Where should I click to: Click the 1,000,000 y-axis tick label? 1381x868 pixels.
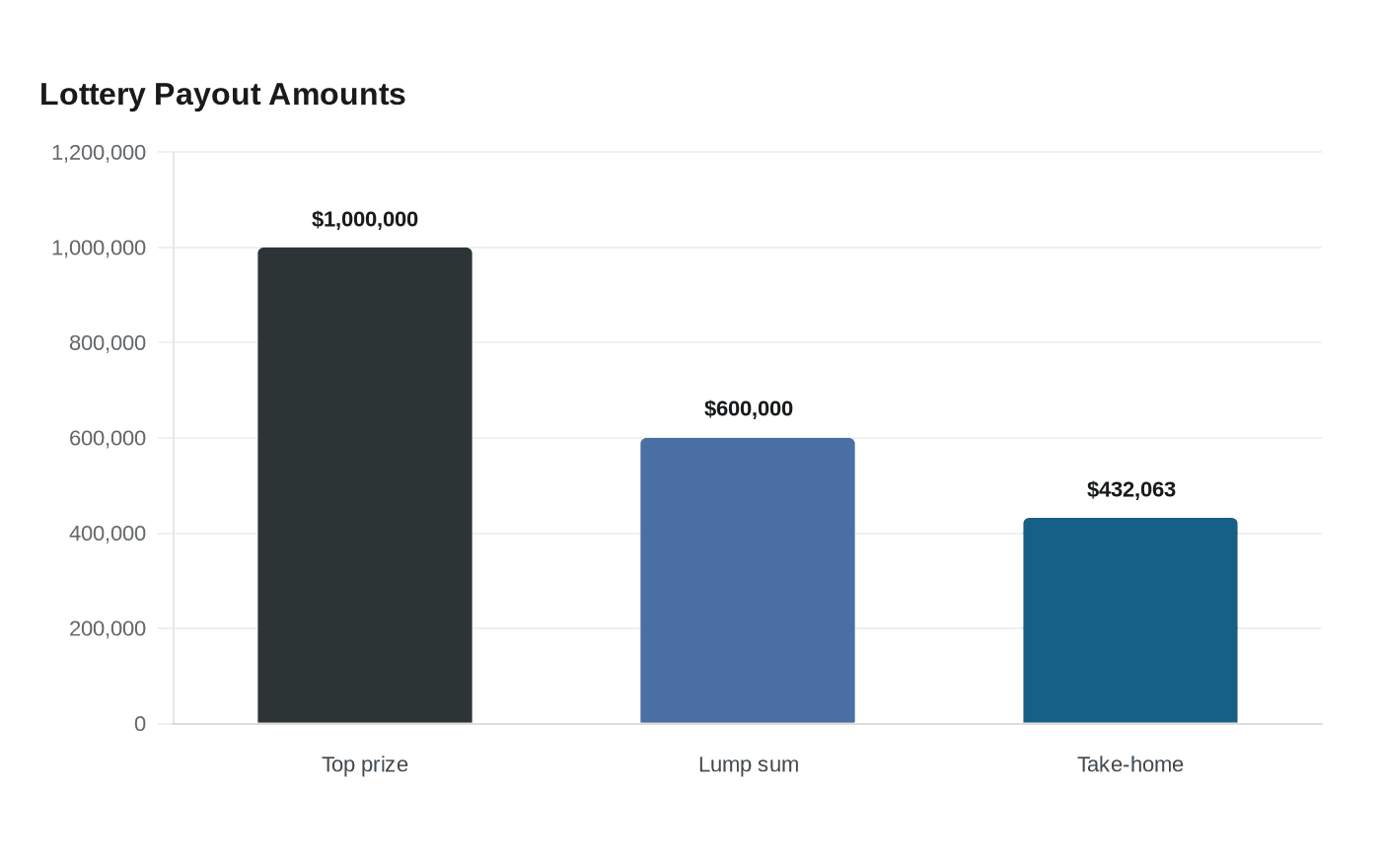[99, 248]
